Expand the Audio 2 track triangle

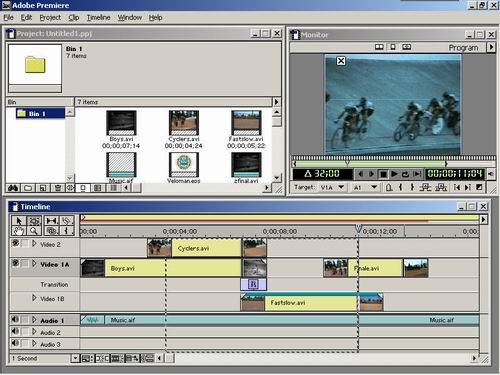(34, 332)
